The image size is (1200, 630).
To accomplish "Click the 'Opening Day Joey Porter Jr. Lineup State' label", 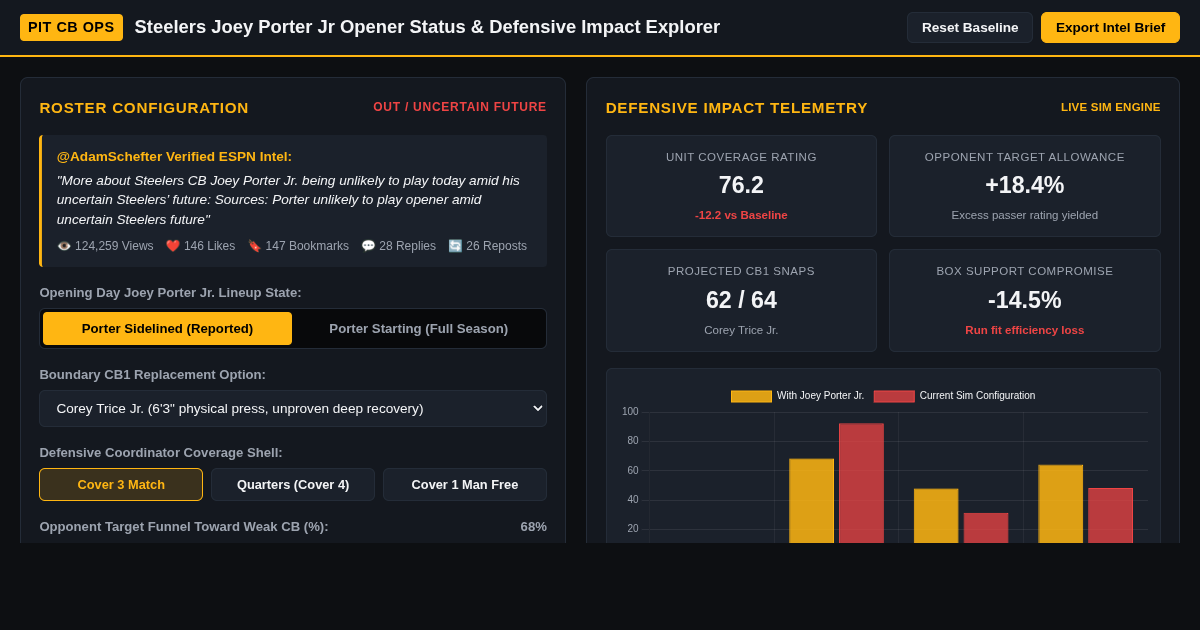I will point(170,292).
